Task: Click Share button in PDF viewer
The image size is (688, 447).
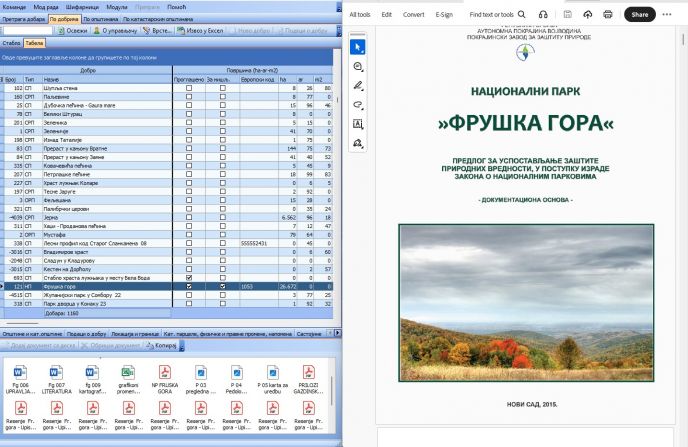Action: 640,14
